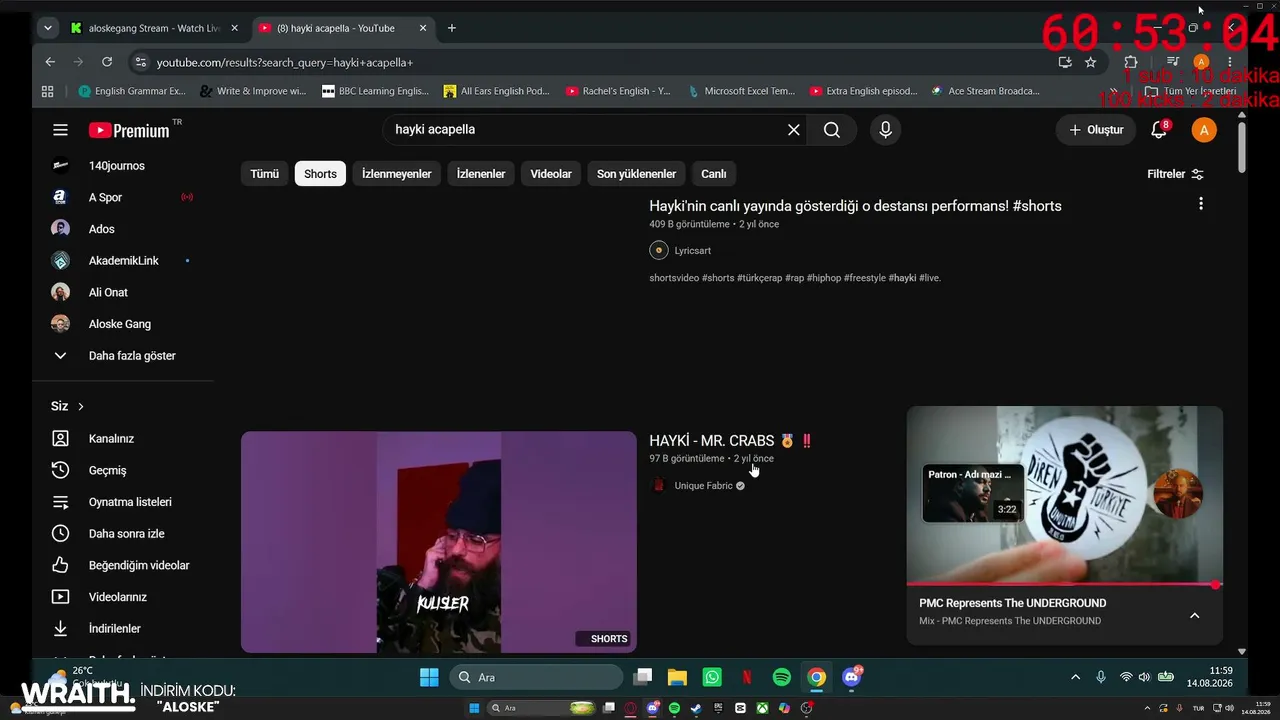Go to the YouTube Premium home logo
1280x720 pixels.
pos(129,130)
